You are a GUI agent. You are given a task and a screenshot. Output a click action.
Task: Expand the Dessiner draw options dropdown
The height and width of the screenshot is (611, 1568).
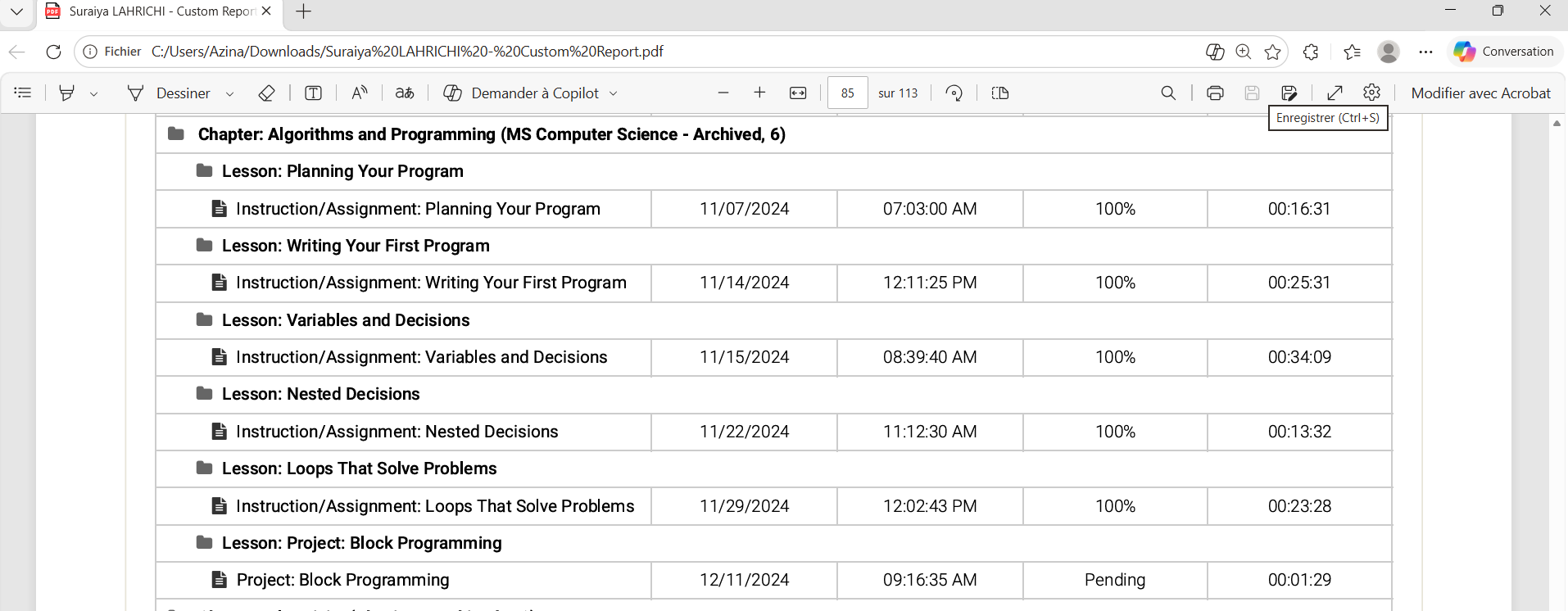pos(229,94)
